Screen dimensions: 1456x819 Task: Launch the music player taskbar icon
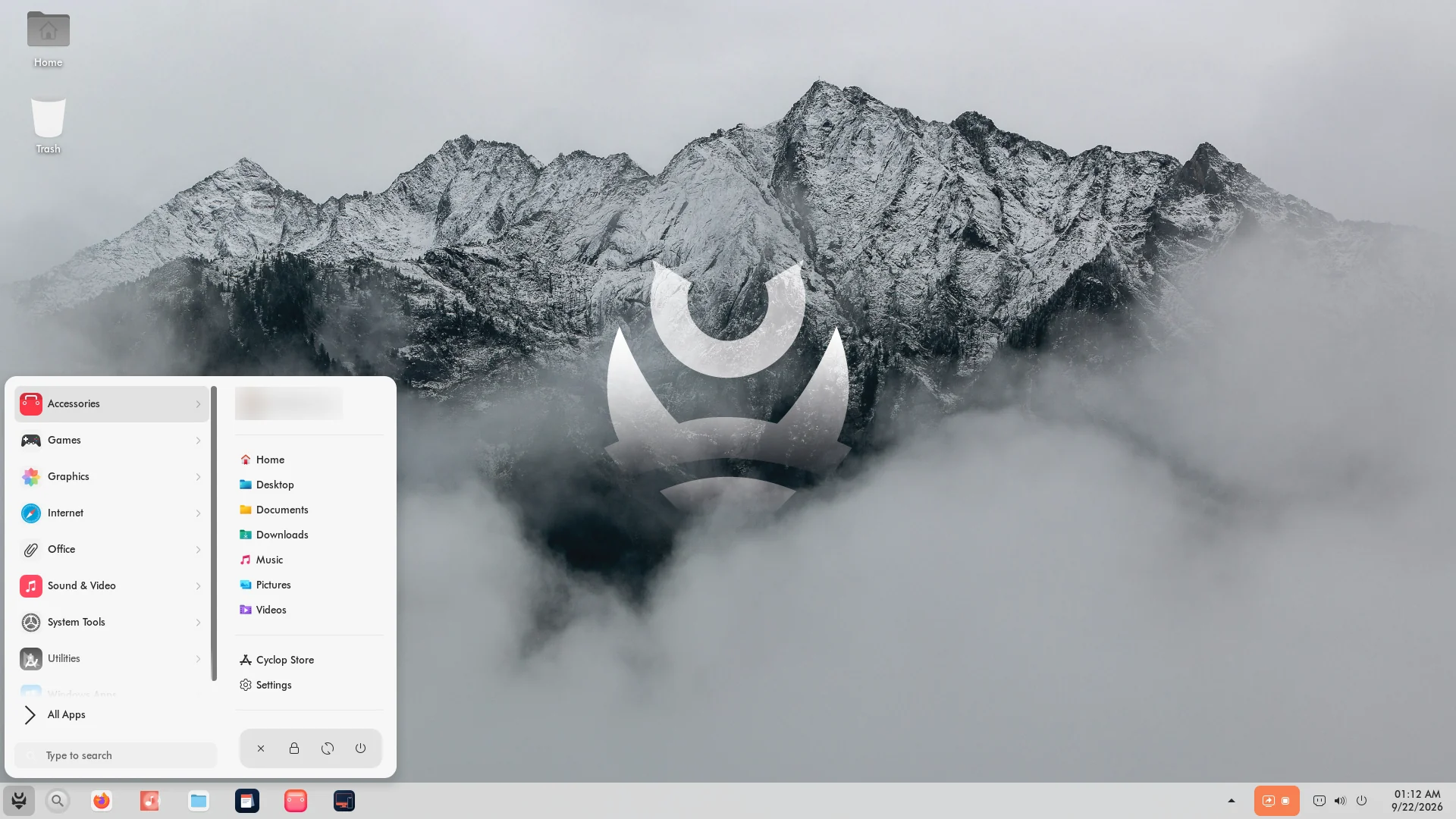149,801
